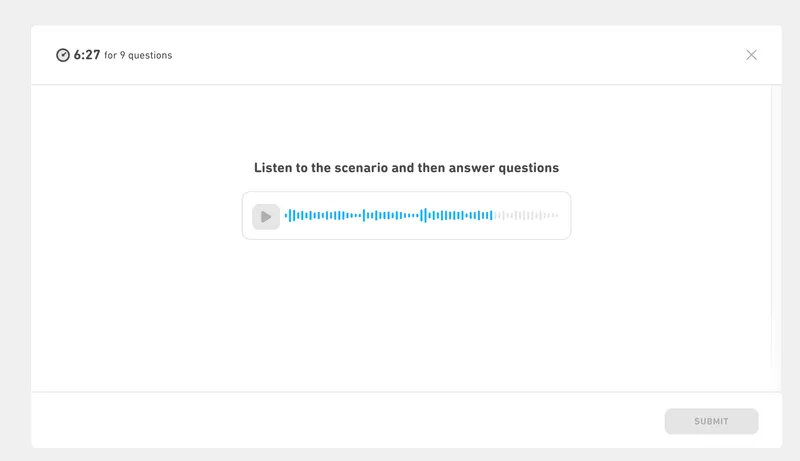Close the quiz with the X icon
The width and height of the screenshot is (800, 461).
(x=752, y=55)
